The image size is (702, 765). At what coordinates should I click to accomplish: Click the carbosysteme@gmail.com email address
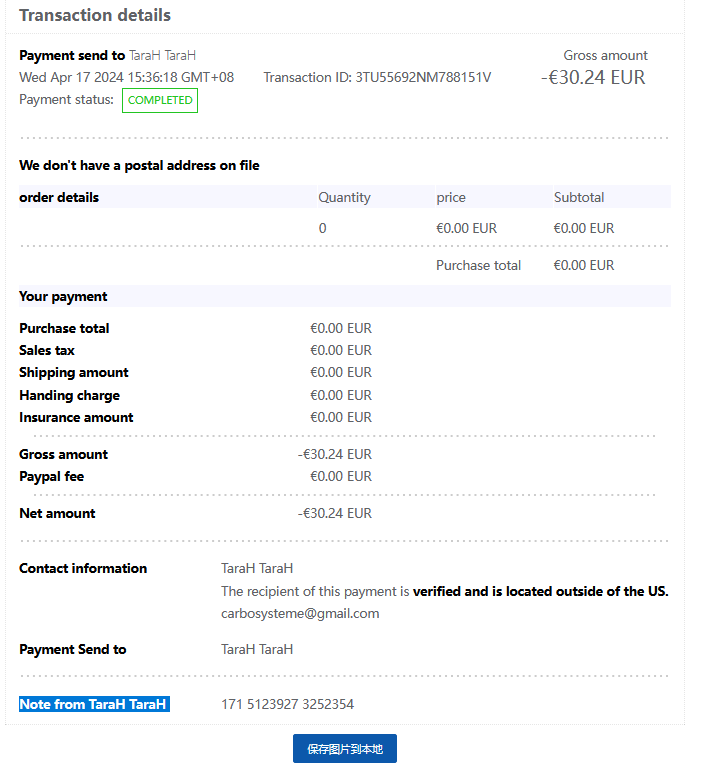300,613
